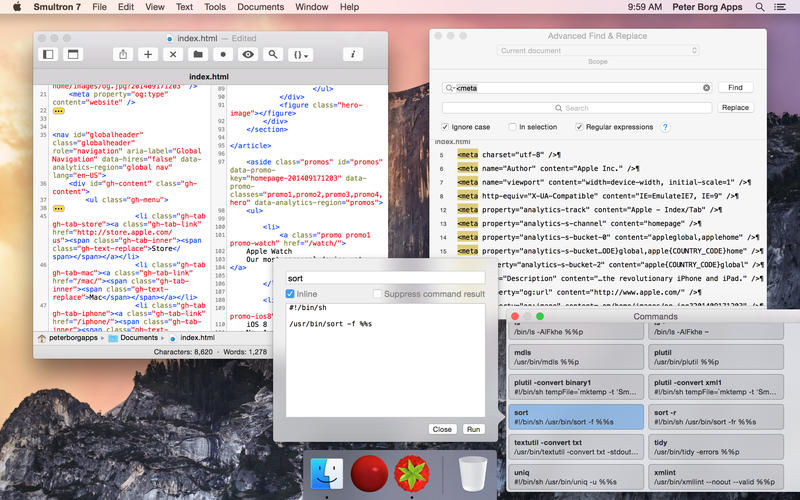Click the magnifying glass find icon
800x500 pixels.
pyautogui.click(x=271, y=54)
